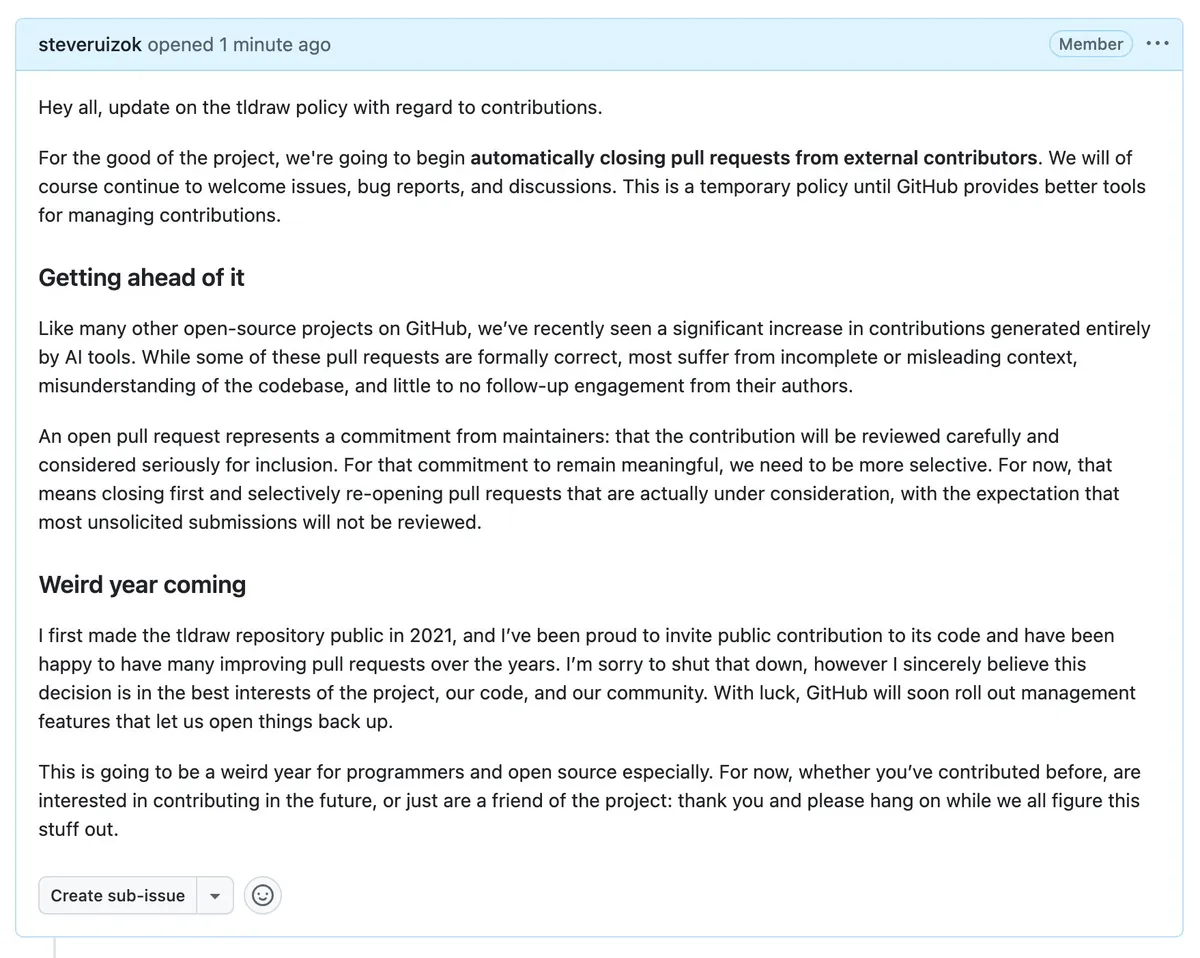The width and height of the screenshot is (1200, 958).
Task: Click the phrase "most unsolicited submissions will not be reviewed"
Action: tap(260, 522)
